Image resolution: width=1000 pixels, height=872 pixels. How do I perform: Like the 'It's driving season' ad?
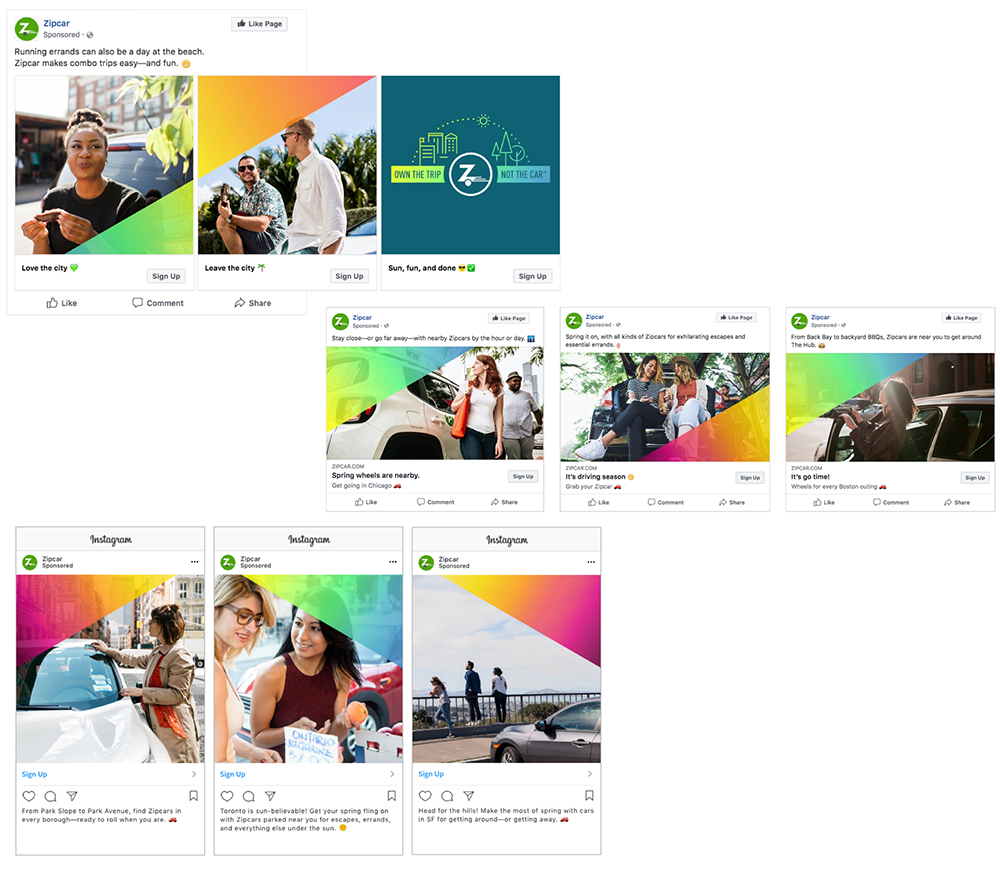click(x=599, y=503)
